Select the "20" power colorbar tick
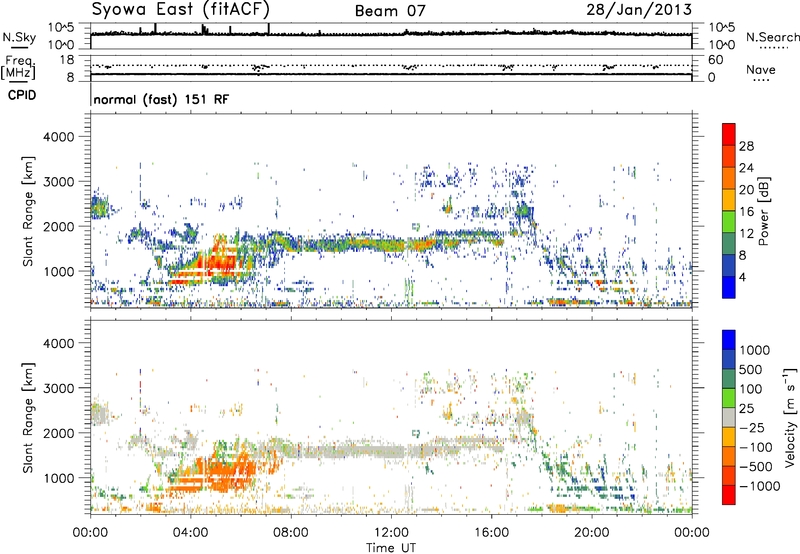This screenshot has height=554, width=800. point(746,190)
